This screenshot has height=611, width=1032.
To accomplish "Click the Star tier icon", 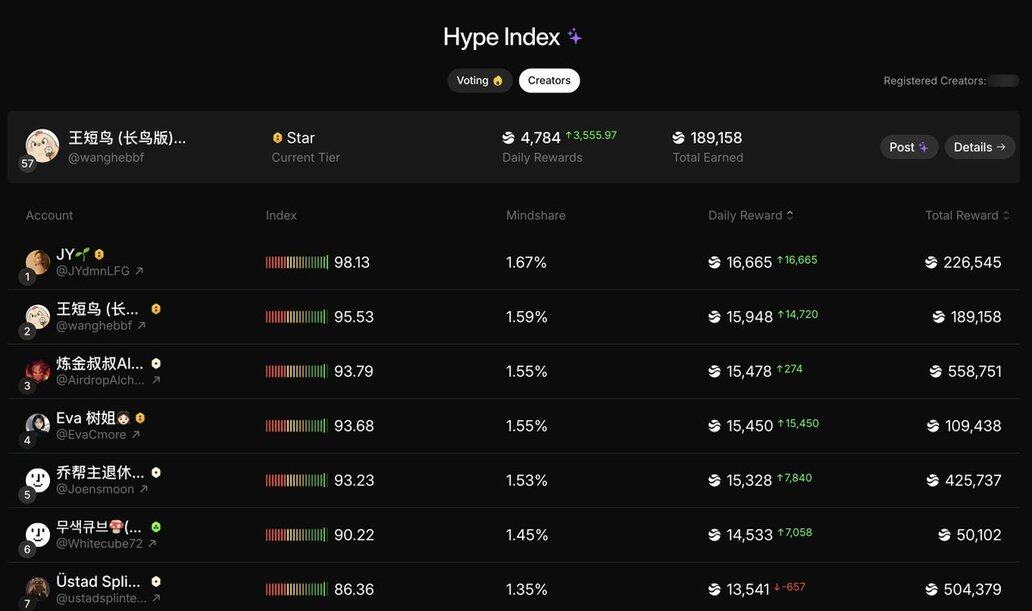I will (277, 138).
